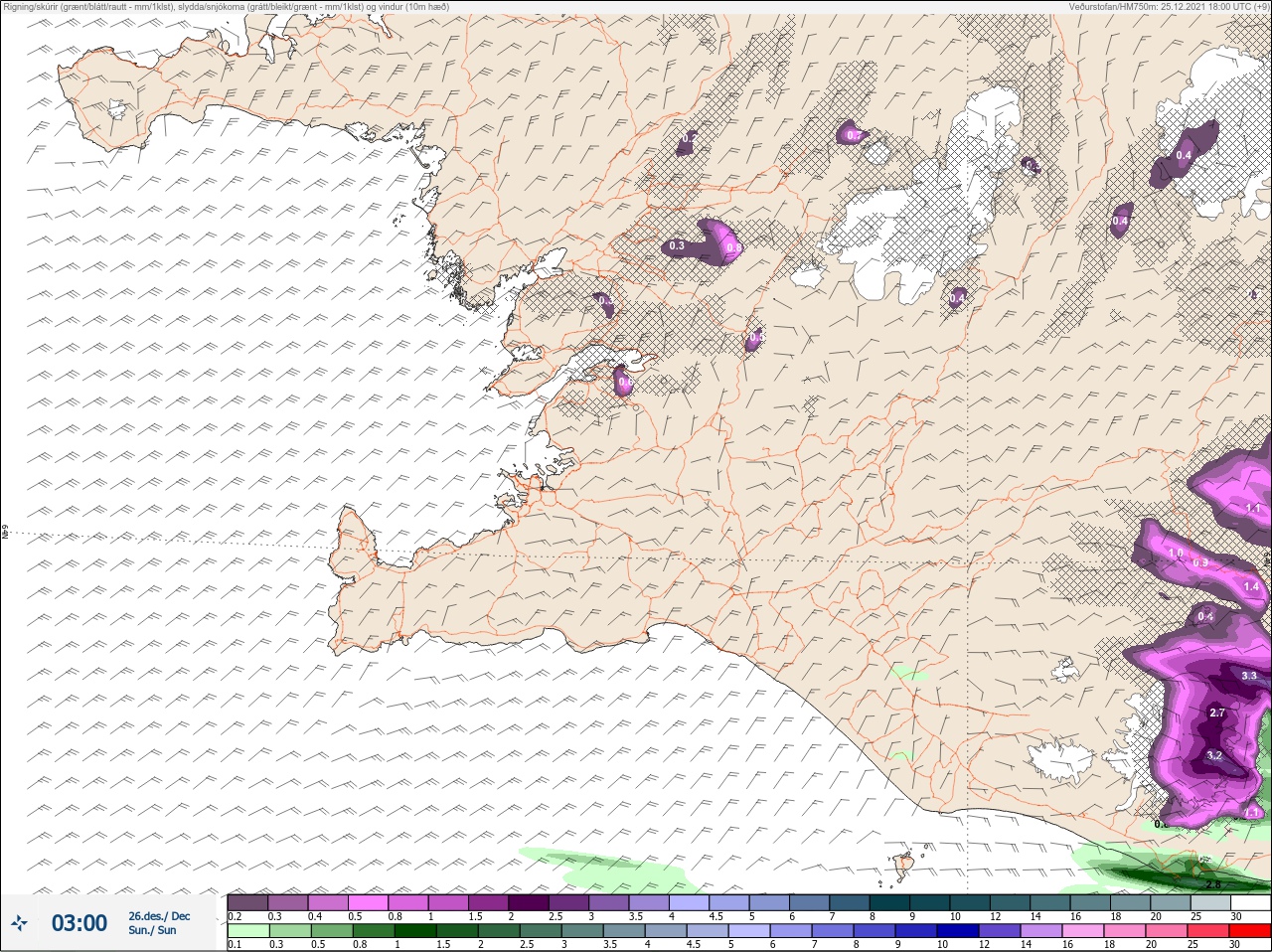Select the lower-scale deep blue swatch at 10
Image resolution: width=1272 pixels, height=952 pixels.
[959, 931]
